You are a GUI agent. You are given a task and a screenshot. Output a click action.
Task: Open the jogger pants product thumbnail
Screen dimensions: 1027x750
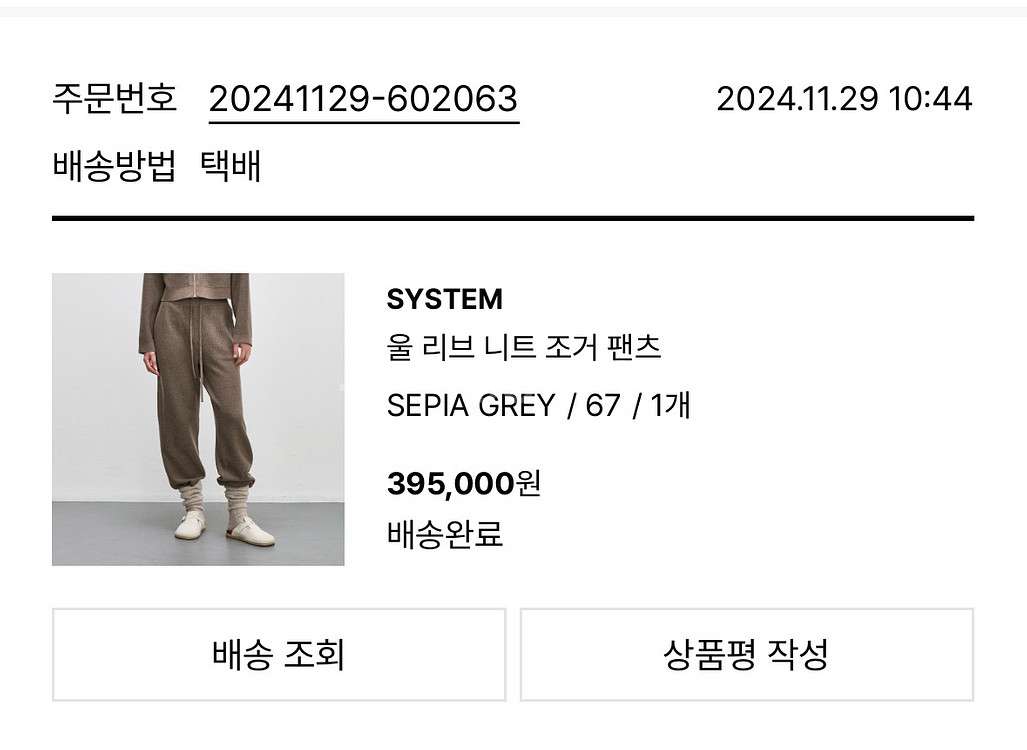(198, 419)
